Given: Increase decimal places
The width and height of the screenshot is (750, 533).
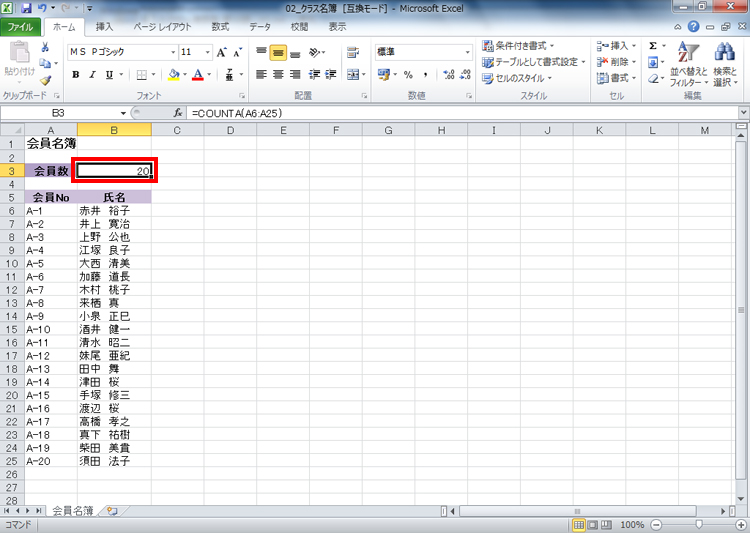Looking at the screenshot, I should (449, 75).
